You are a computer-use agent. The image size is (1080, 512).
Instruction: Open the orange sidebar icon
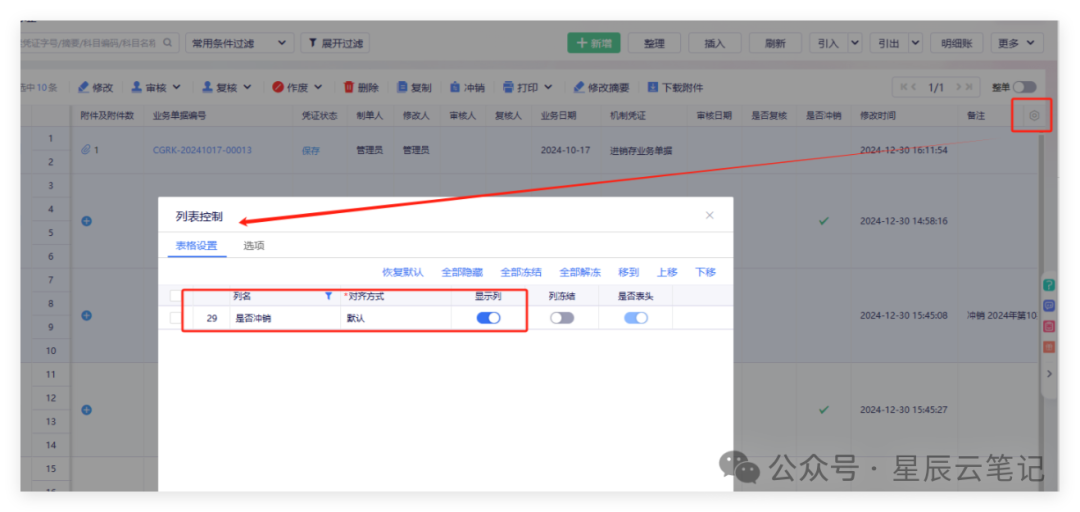pyautogui.click(x=1049, y=347)
